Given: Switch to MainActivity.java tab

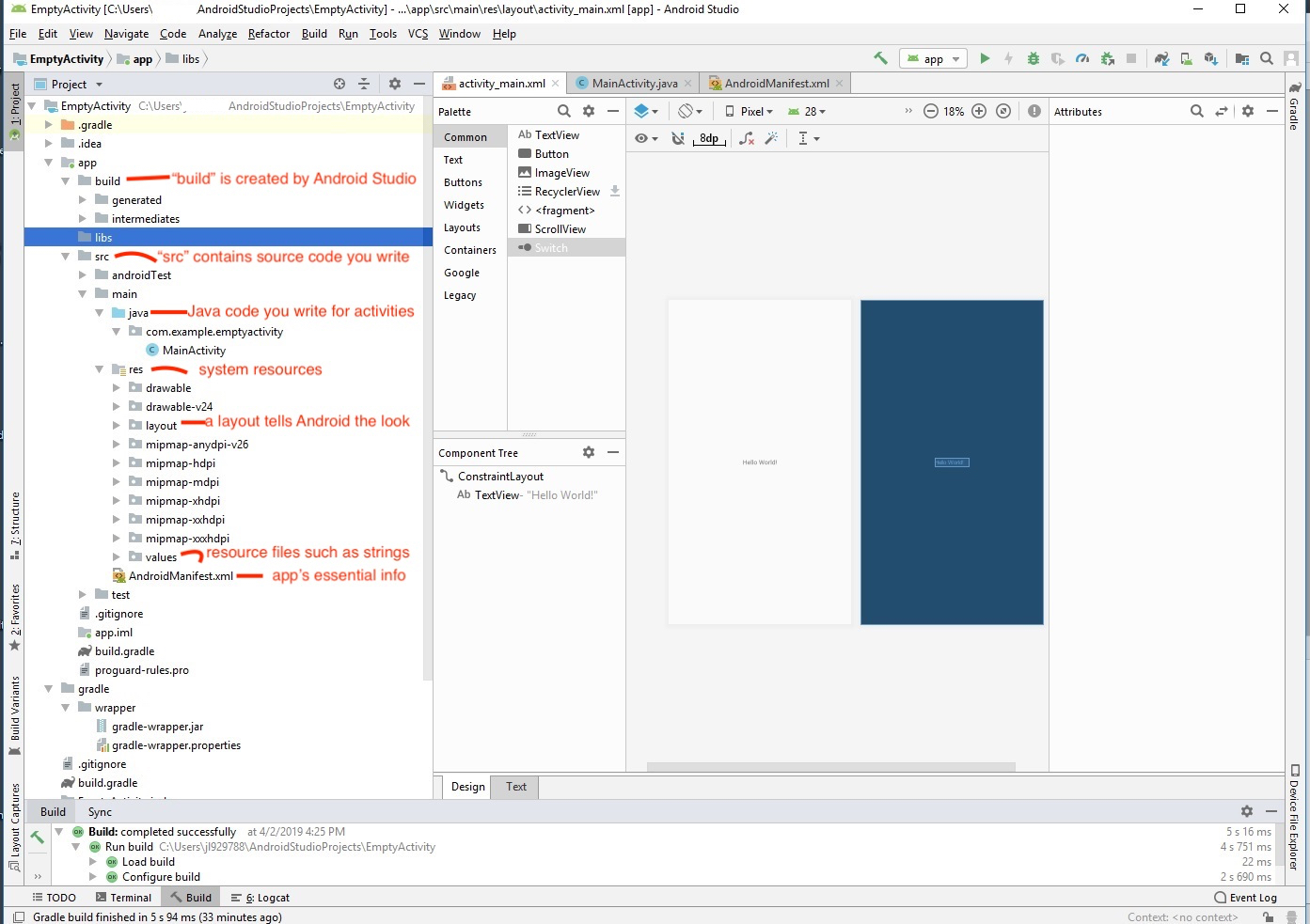Looking at the screenshot, I should pos(634,83).
